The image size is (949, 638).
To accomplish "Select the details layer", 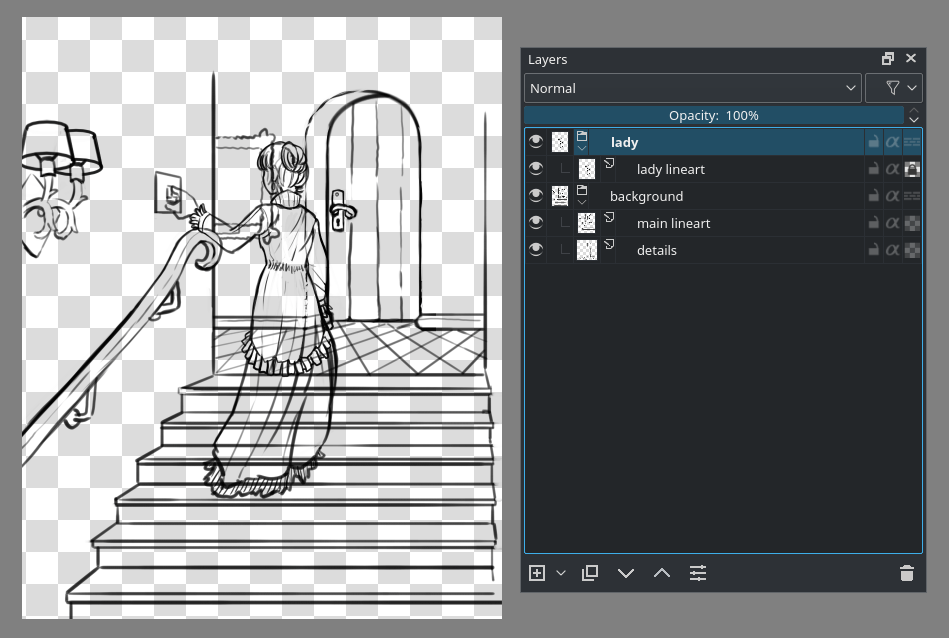I will click(657, 250).
